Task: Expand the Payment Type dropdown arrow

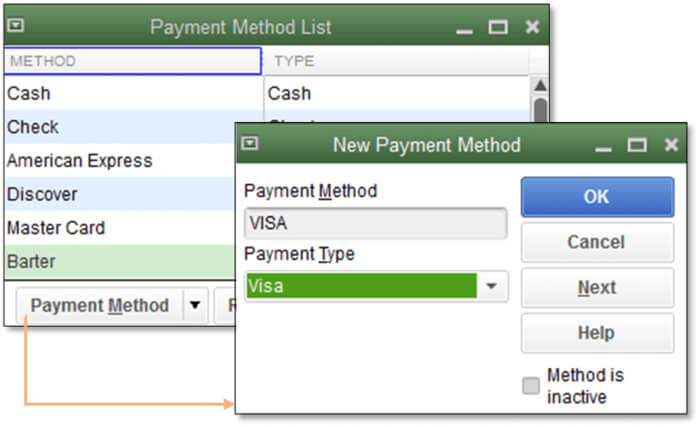Action: 492,286
